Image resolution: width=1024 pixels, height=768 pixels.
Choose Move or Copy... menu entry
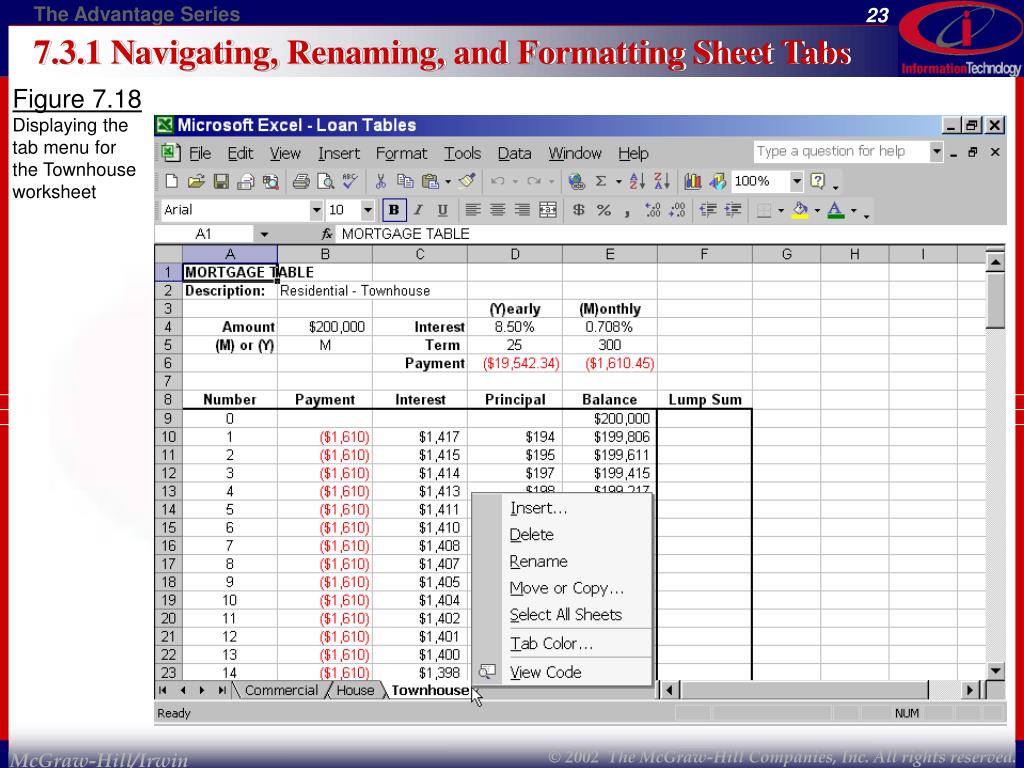(566, 588)
